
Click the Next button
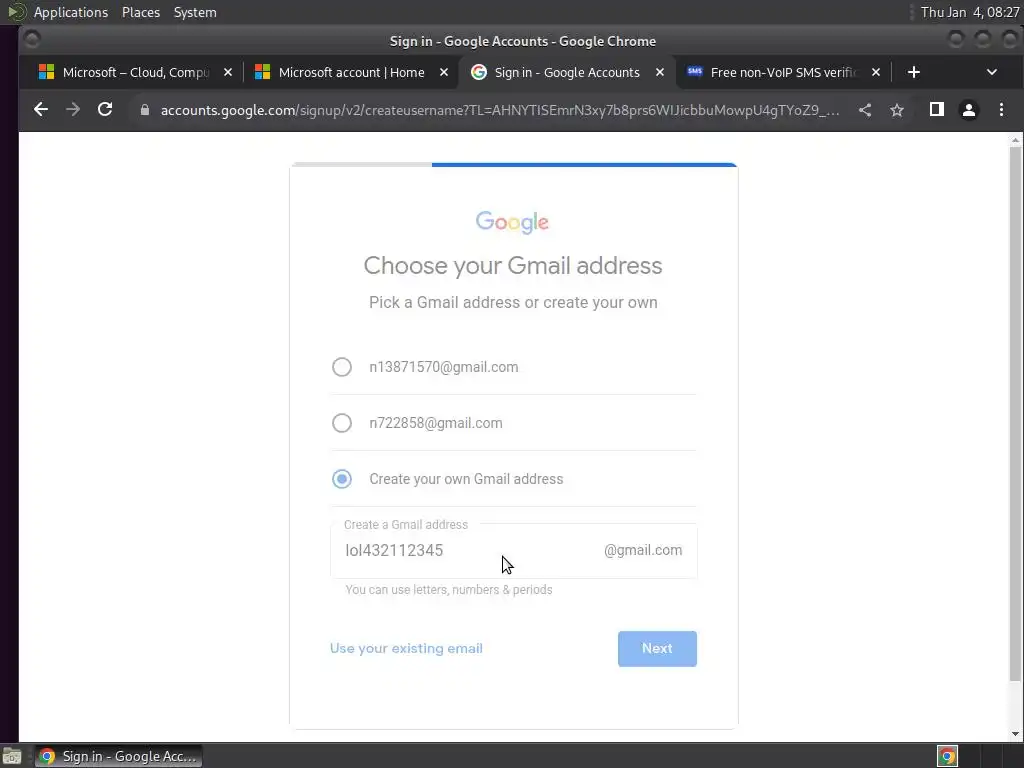[x=657, y=648]
